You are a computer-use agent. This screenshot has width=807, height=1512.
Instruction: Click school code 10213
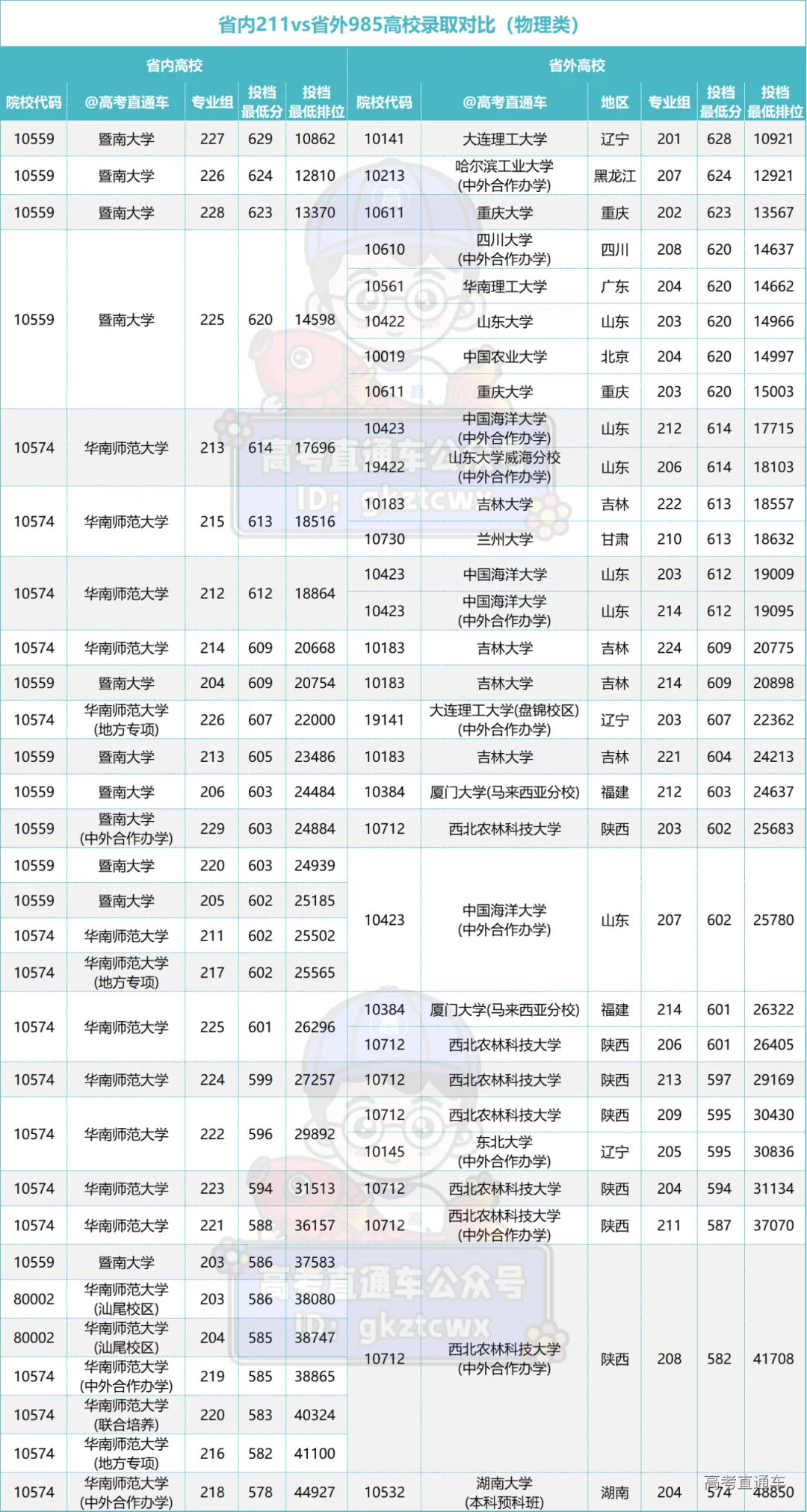(384, 176)
